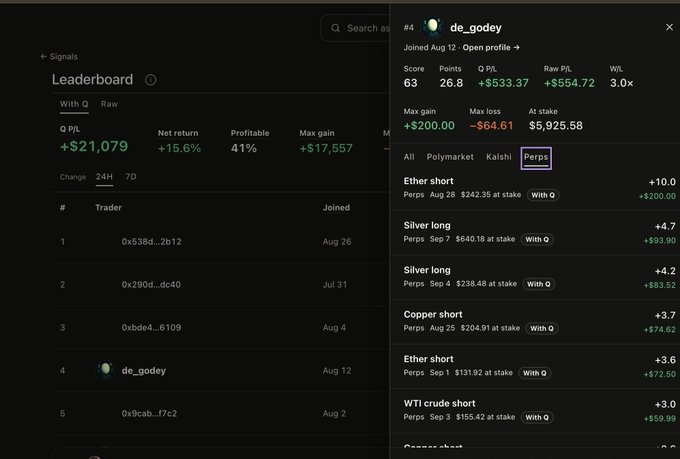Viewport: 680px width, 459px height.
Task: Click the Max gain +$17,557 value
Action: [326, 148]
